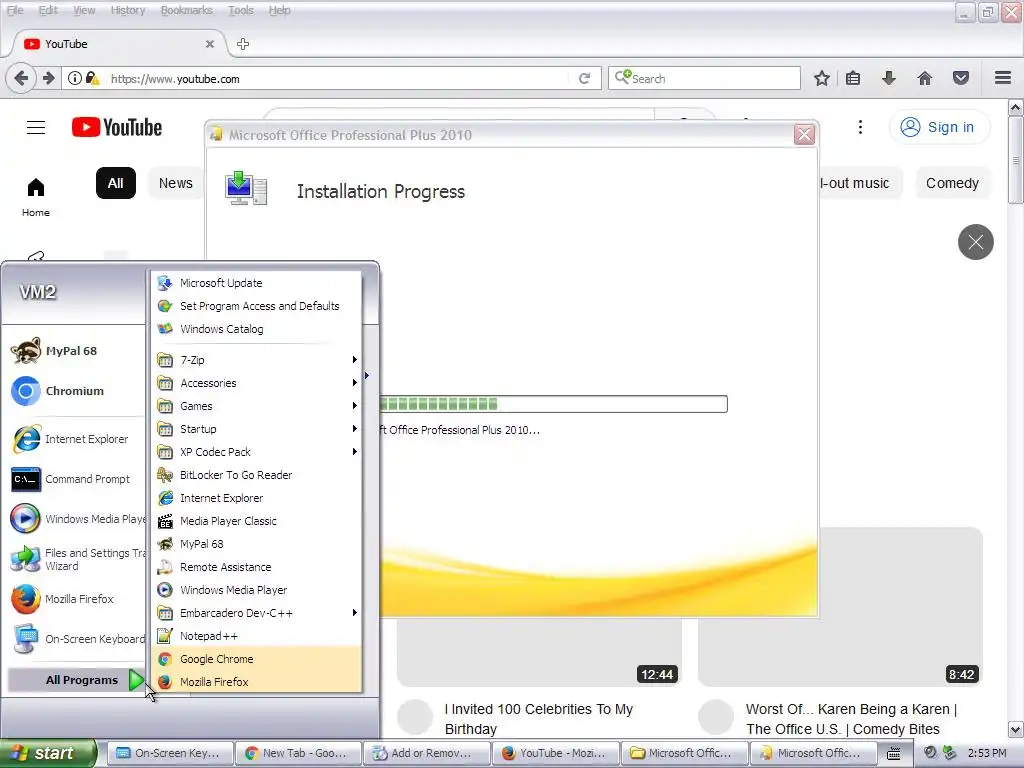
Task: Switch to Add or Remove Programs taskbar button
Action: (426, 753)
